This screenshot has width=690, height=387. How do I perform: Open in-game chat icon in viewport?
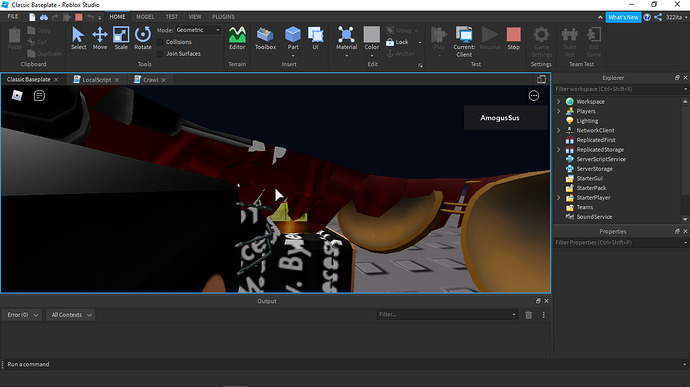click(39, 96)
